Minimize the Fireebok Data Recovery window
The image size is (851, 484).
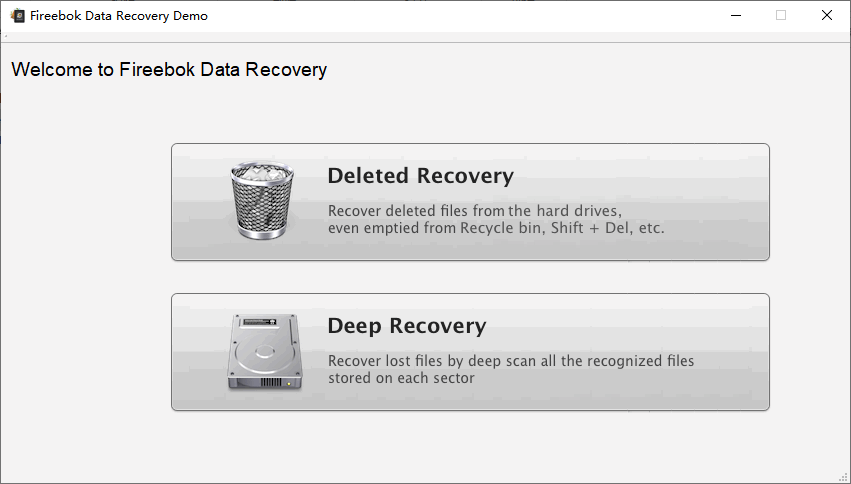pos(736,16)
